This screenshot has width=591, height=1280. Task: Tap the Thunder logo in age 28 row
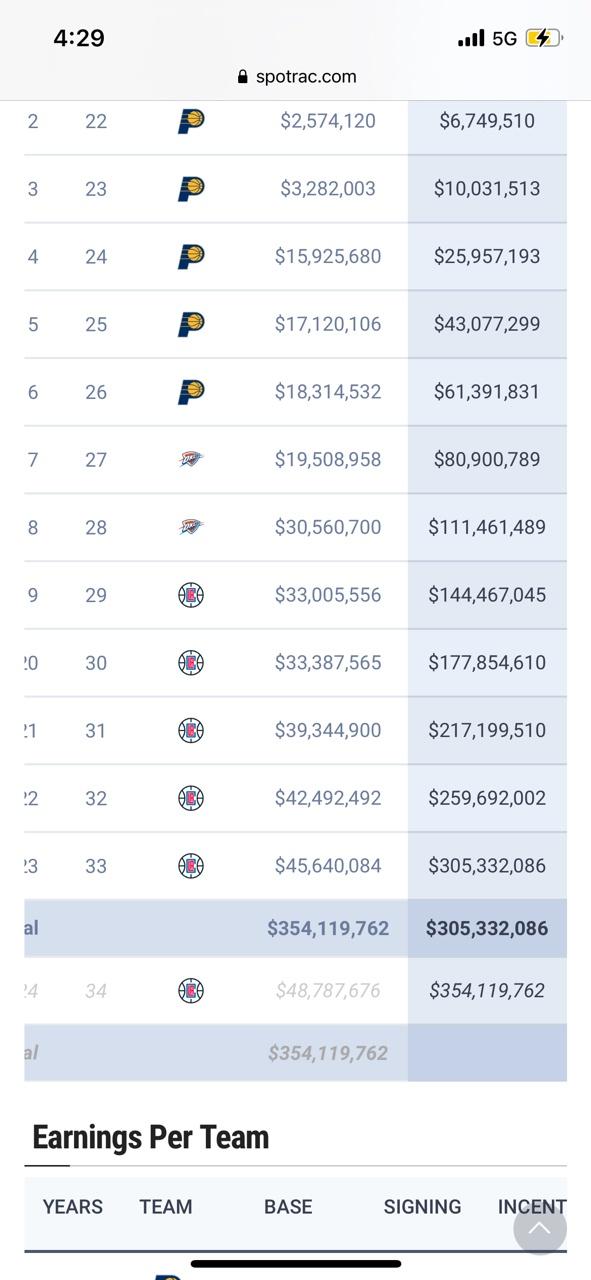[191, 527]
